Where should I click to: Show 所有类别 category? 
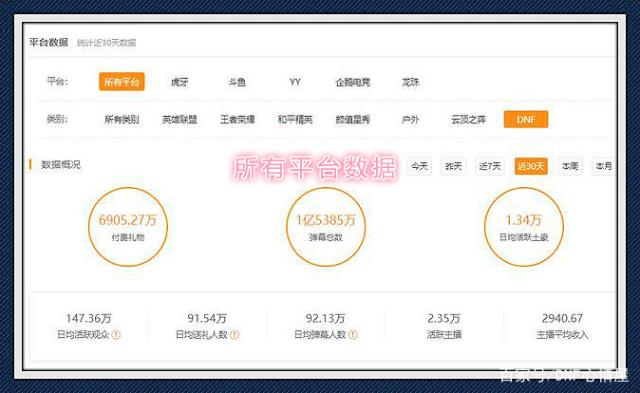pyautogui.click(x=122, y=120)
